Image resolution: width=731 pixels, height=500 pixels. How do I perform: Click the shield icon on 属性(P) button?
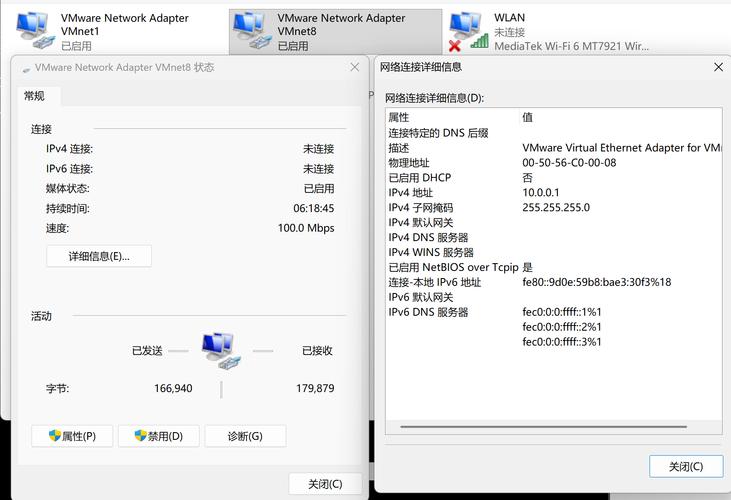coord(55,436)
